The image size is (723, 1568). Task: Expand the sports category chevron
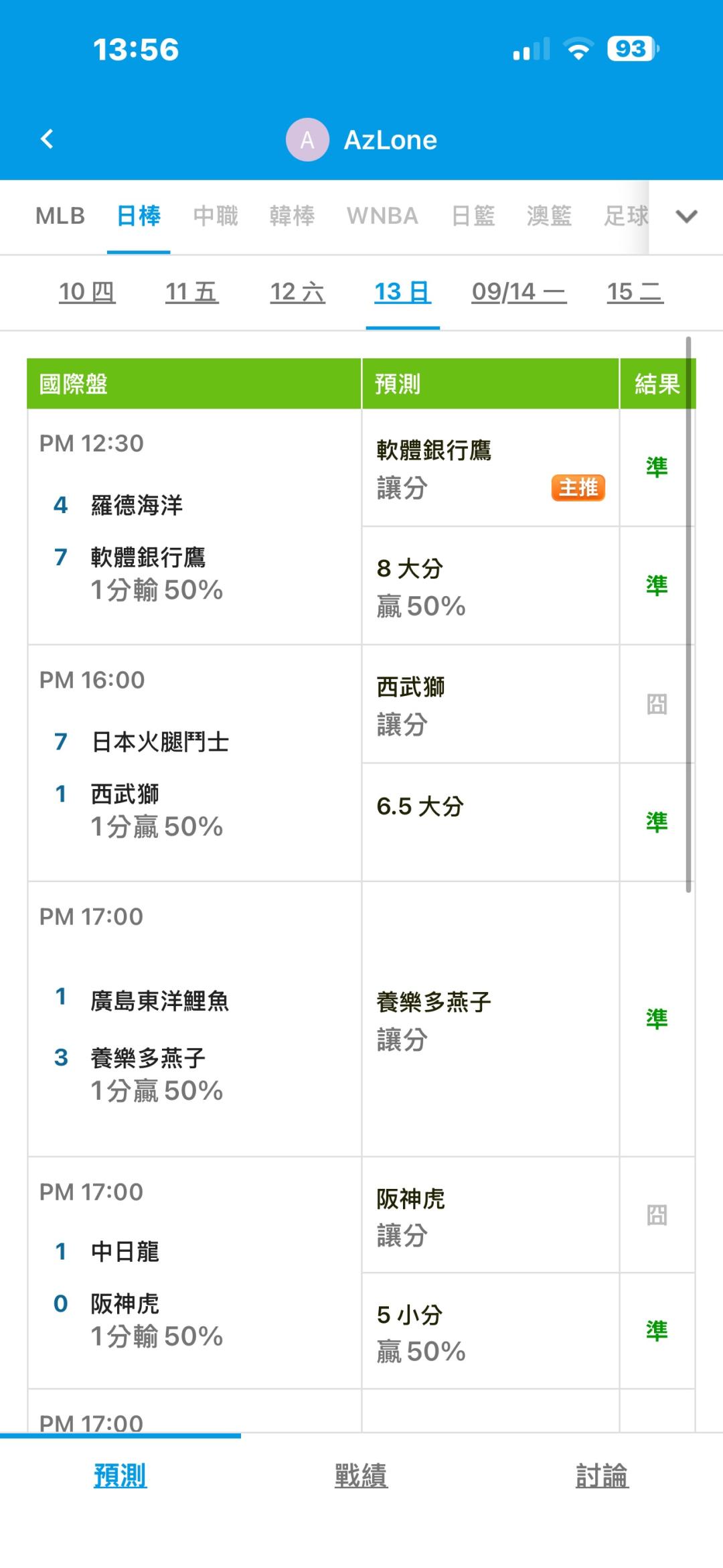686,216
